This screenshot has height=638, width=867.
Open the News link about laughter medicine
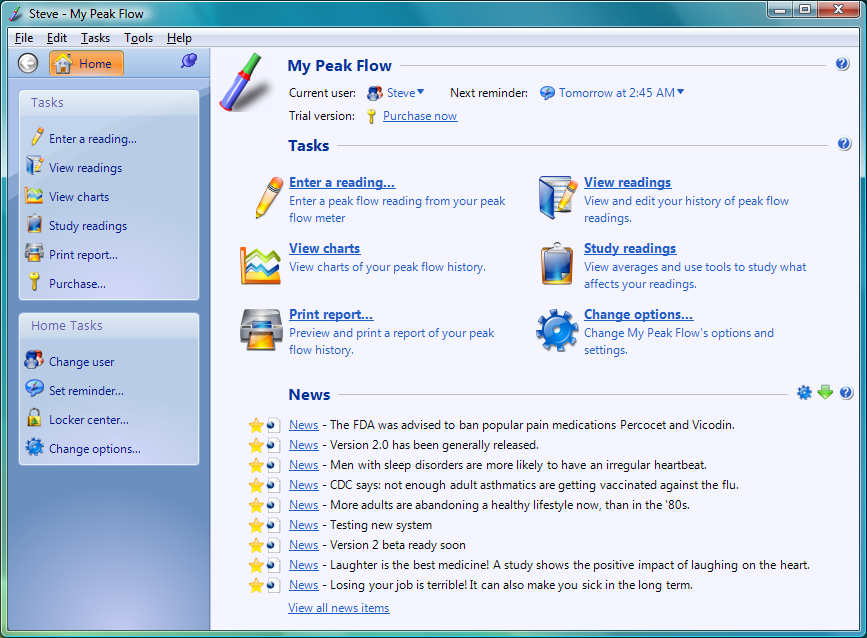click(304, 565)
